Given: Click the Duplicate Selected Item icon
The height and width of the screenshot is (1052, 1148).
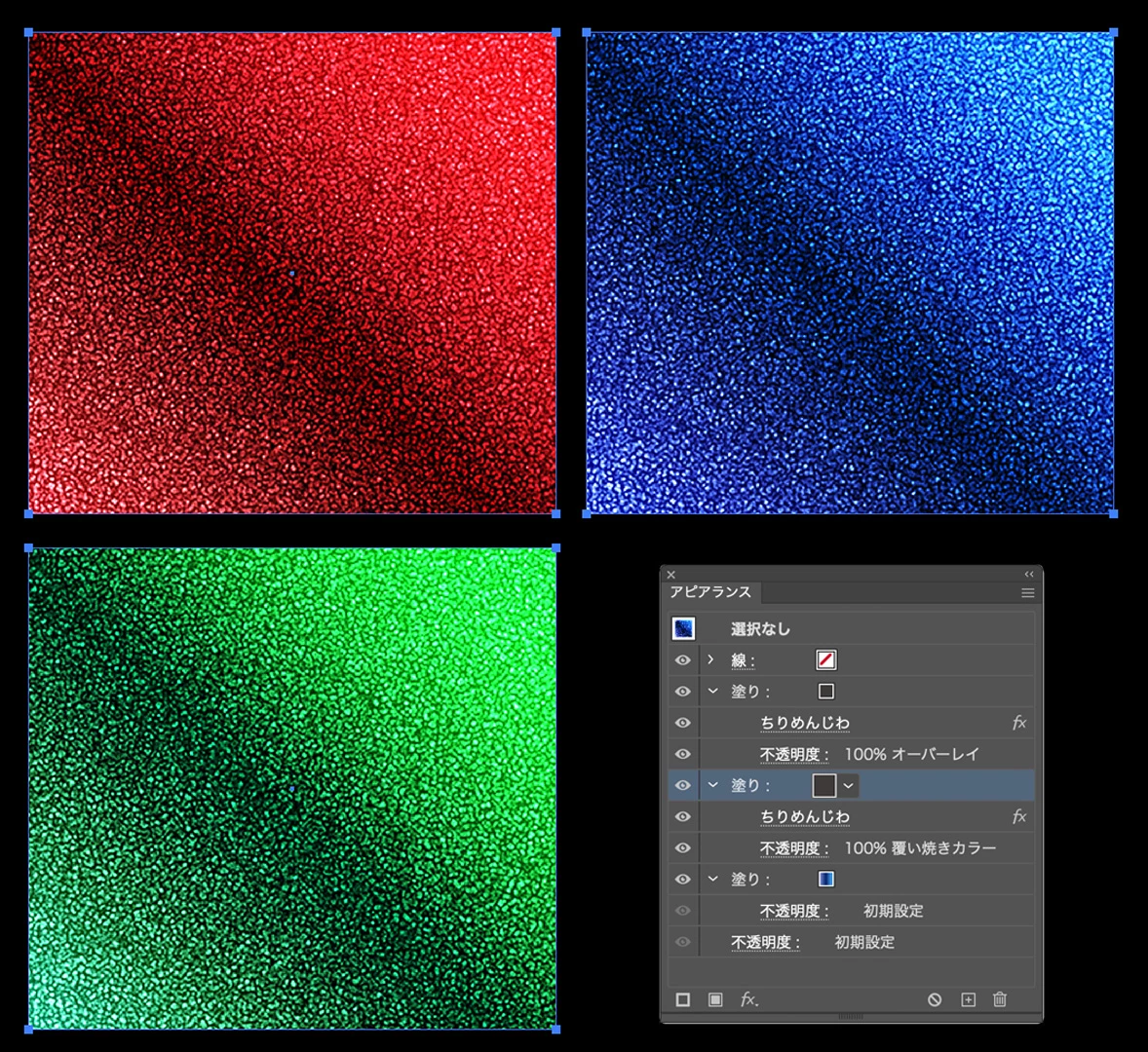Looking at the screenshot, I should tap(968, 999).
